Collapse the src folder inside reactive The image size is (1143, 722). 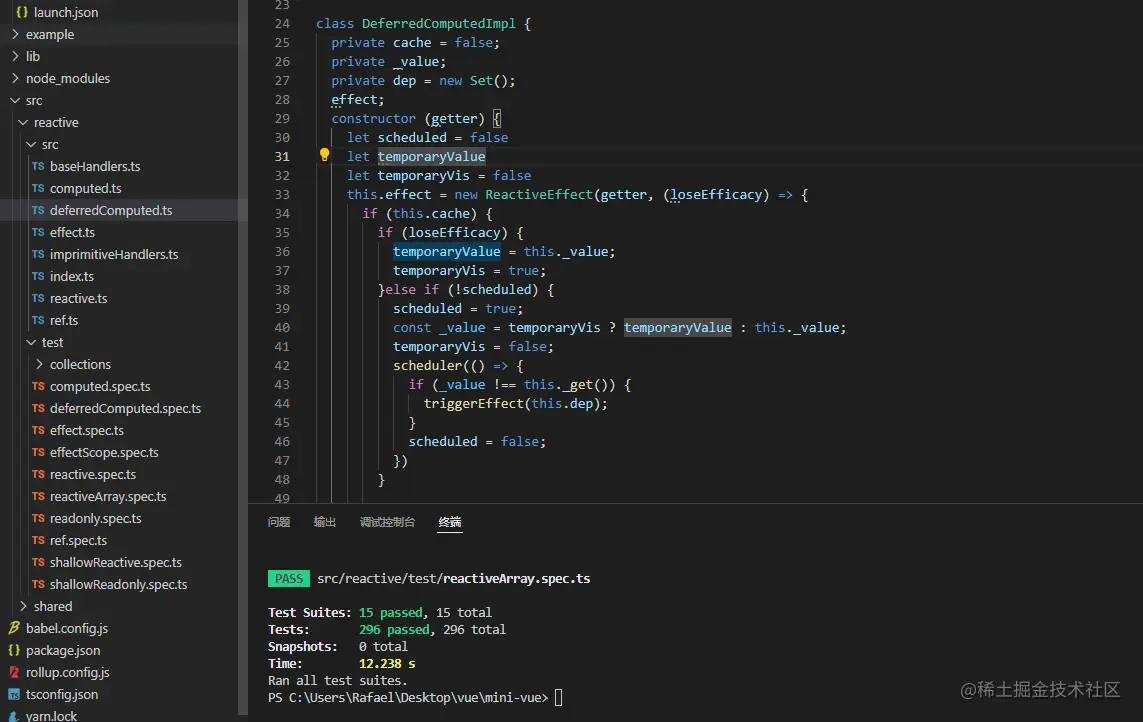[x=31, y=144]
